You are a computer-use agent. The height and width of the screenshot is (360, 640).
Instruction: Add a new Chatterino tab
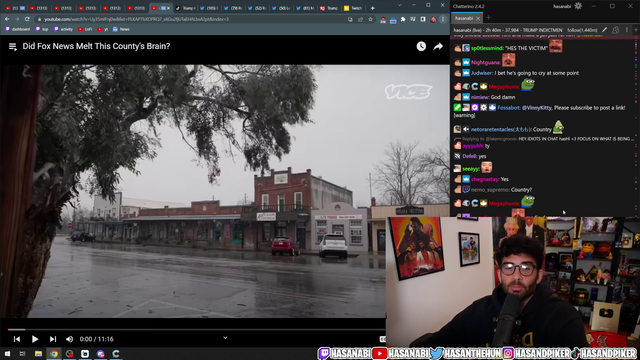(489, 18)
